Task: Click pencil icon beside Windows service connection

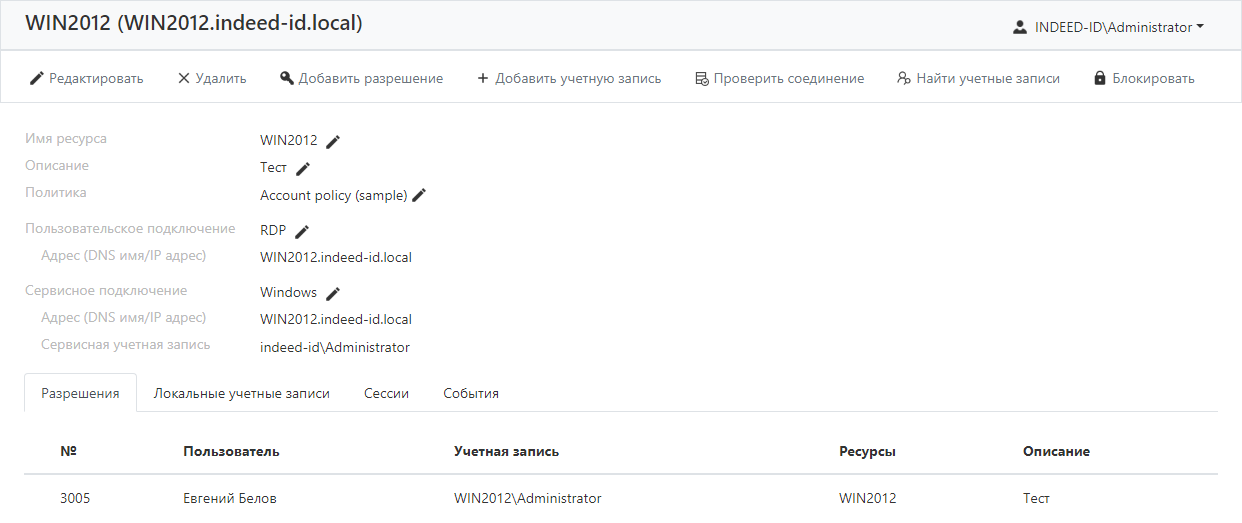Action: (334, 293)
